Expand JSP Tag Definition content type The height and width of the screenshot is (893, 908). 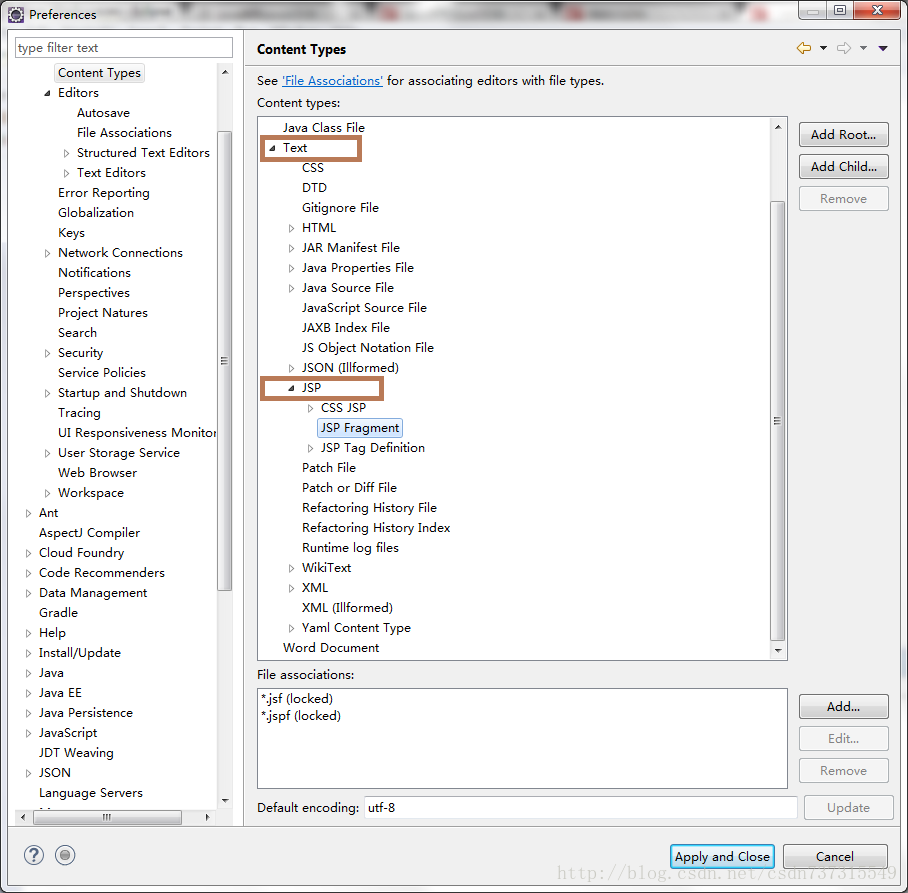pyautogui.click(x=310, y=448)
